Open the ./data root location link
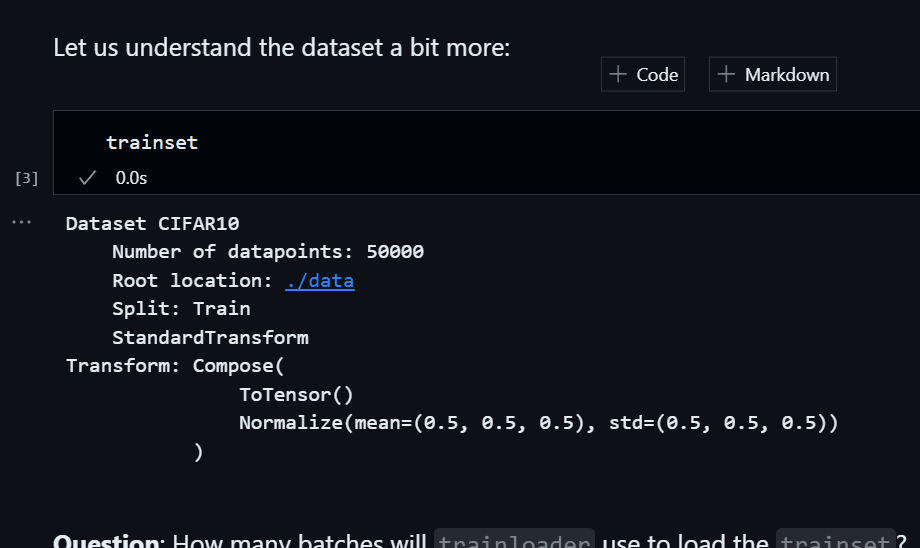 point(319,281)
